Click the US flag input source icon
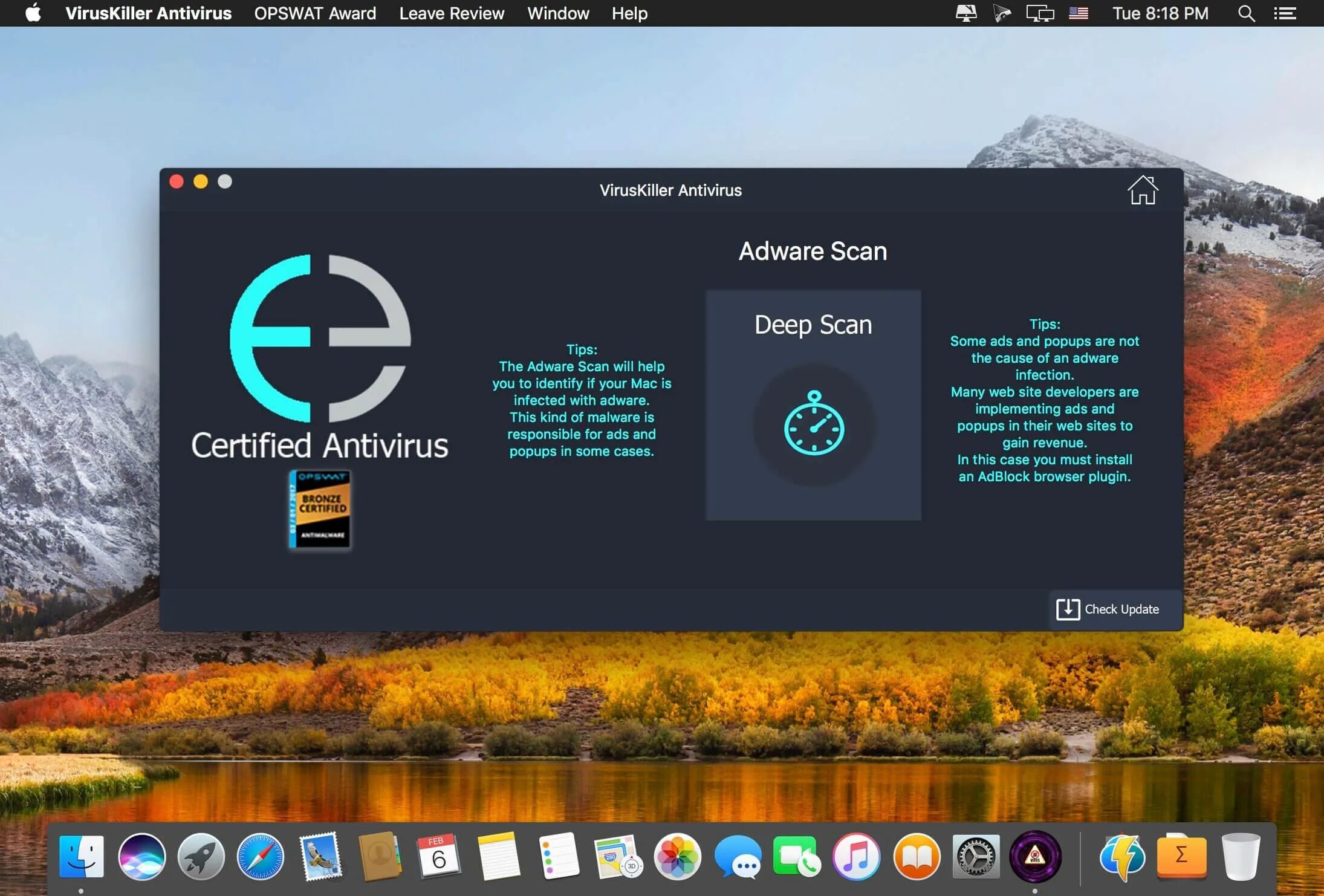Screen dimensions: 1324x896 click(1078, 13)
